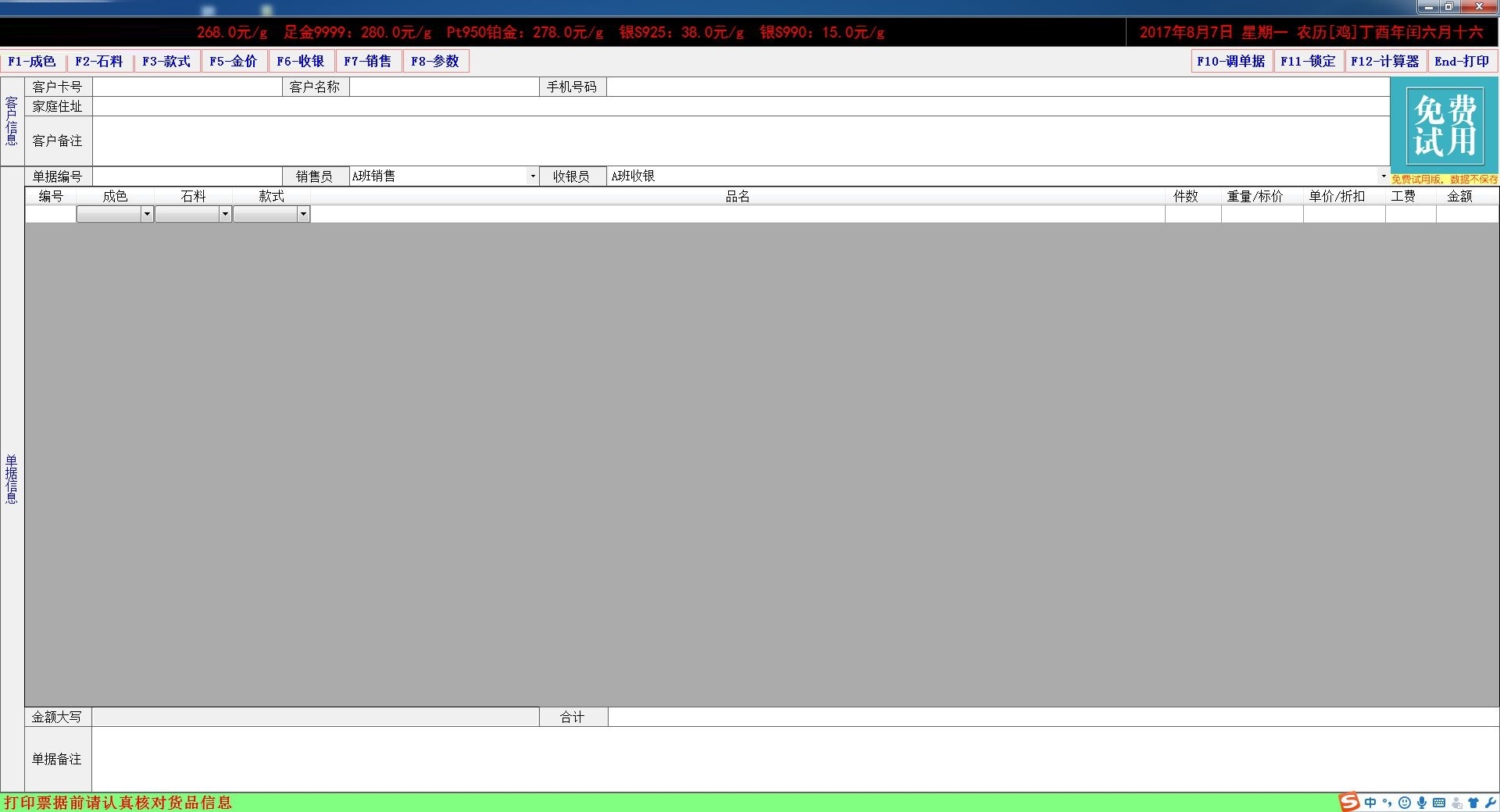Click the 免费试用版,数据不保存 notice
This screenshot has width=1500, height=812.
pos(1445,180)
